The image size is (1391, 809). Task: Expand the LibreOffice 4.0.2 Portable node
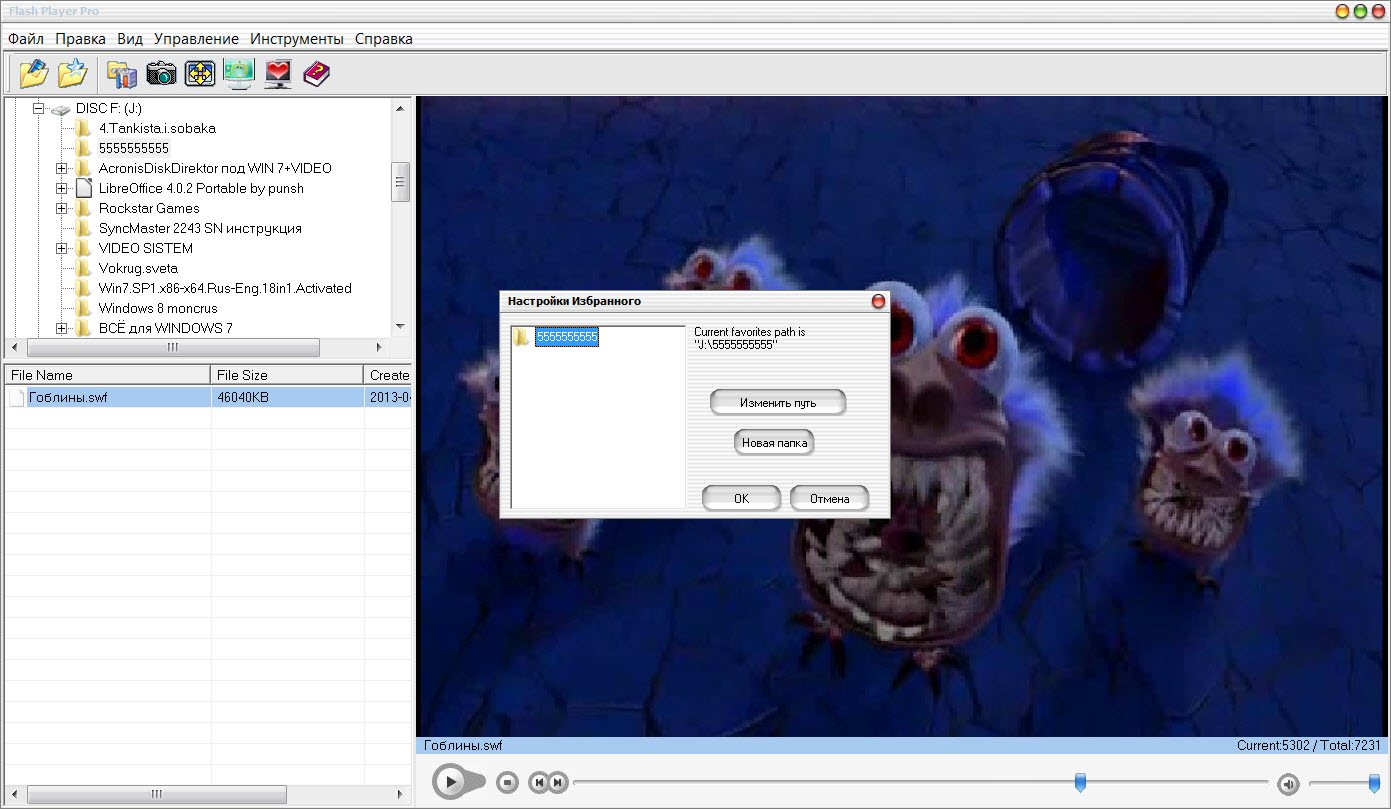pos(62,188)
